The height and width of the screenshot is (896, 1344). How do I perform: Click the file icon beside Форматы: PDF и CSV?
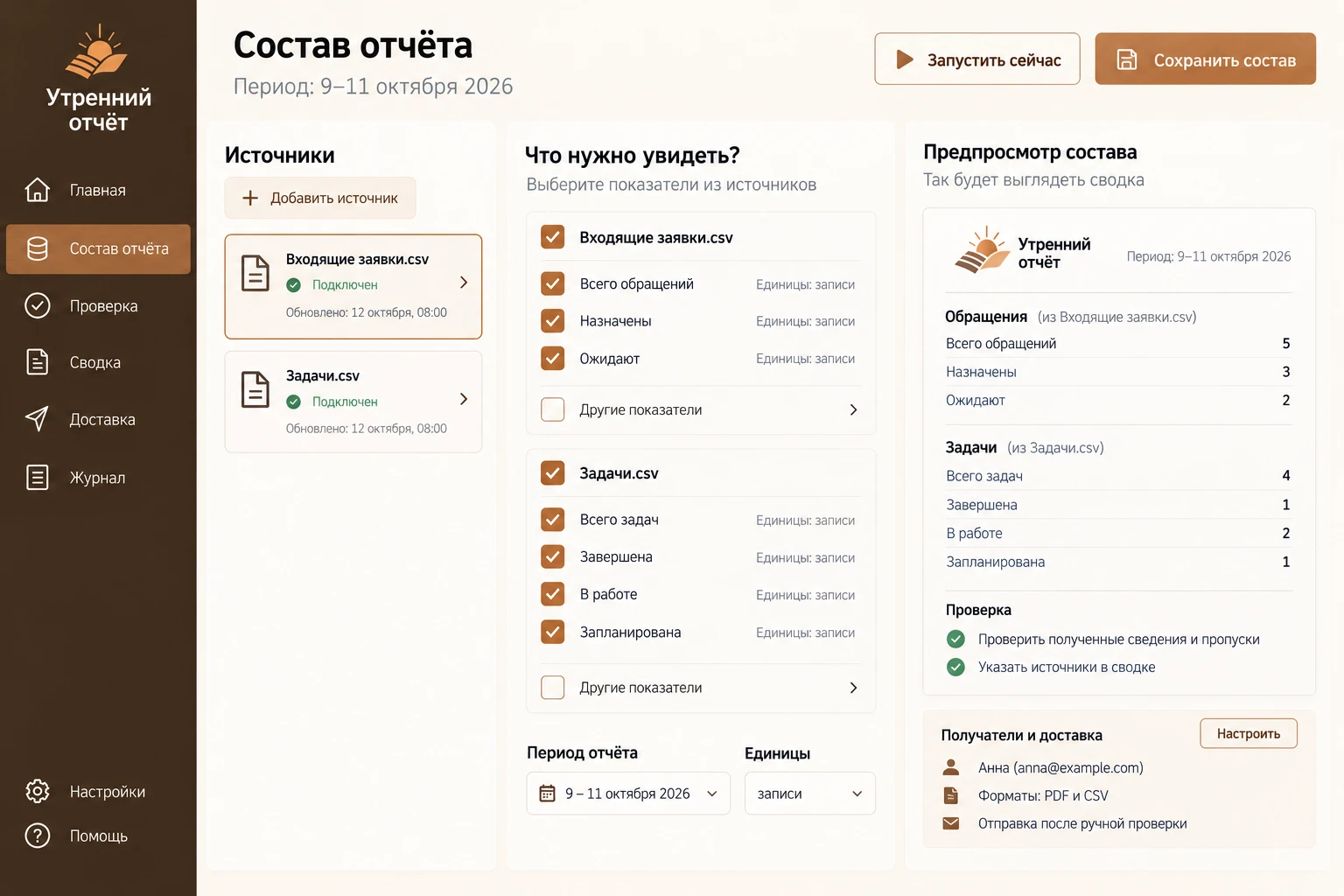click(x=951, y=795)
